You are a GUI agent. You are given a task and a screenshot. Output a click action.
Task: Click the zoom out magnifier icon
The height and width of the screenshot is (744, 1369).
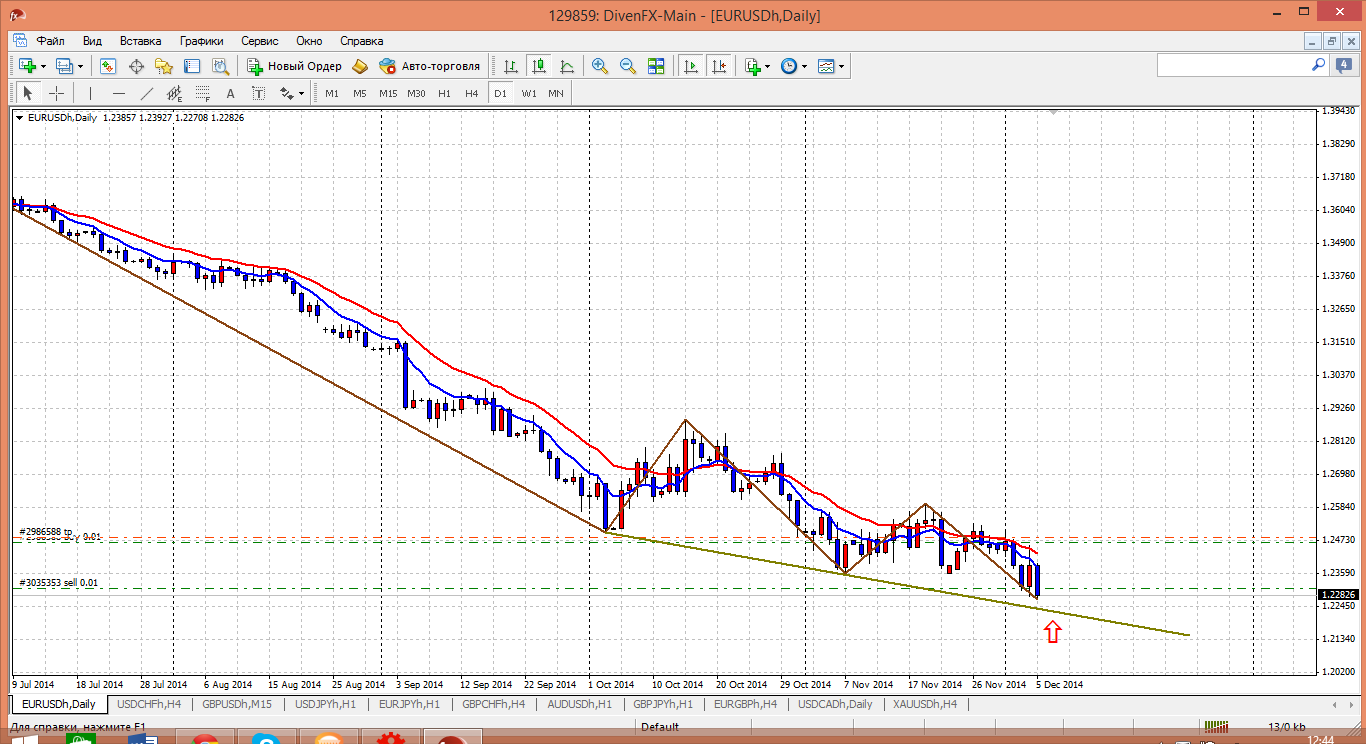coord(628,66)
